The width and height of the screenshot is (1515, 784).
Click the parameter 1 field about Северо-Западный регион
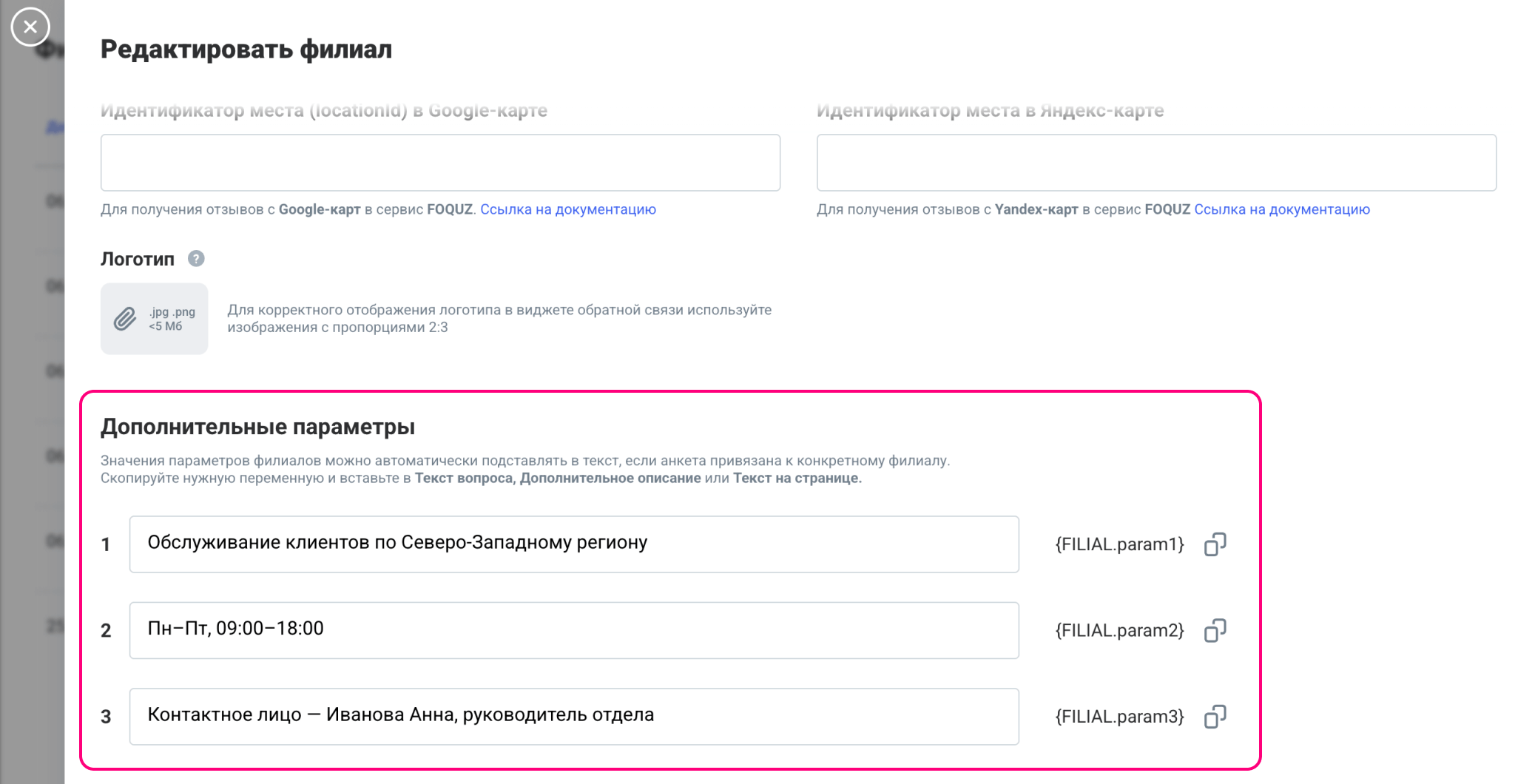tap(573, 544)
